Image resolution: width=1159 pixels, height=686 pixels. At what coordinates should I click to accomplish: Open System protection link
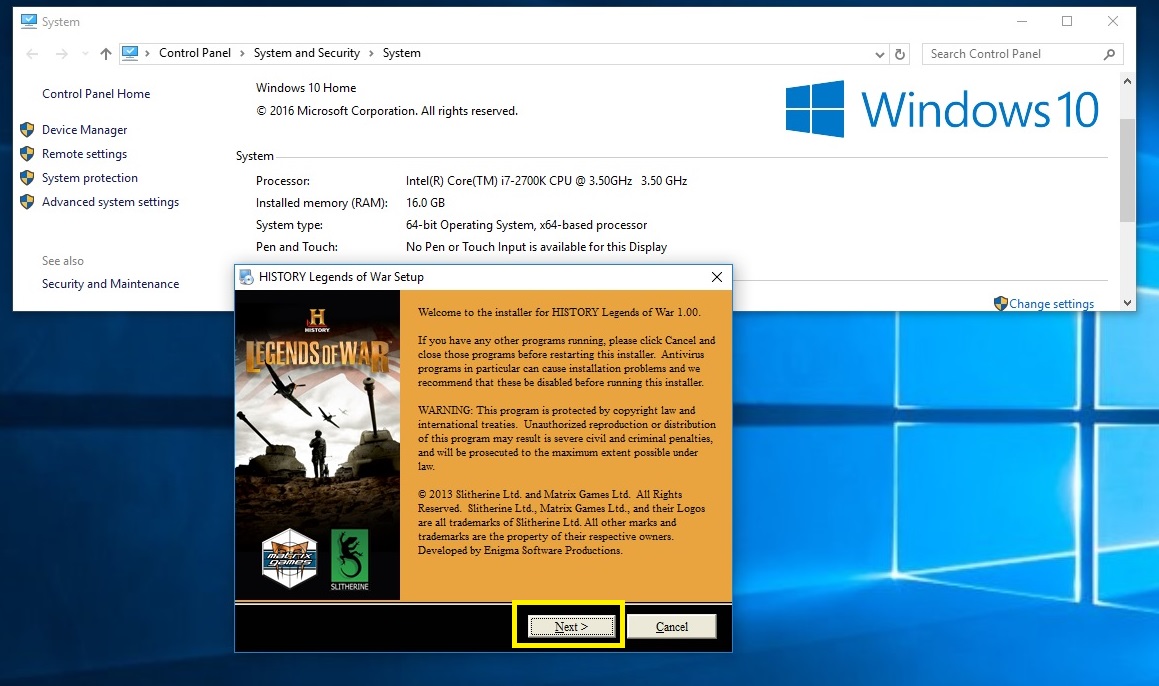pos(89,177)
